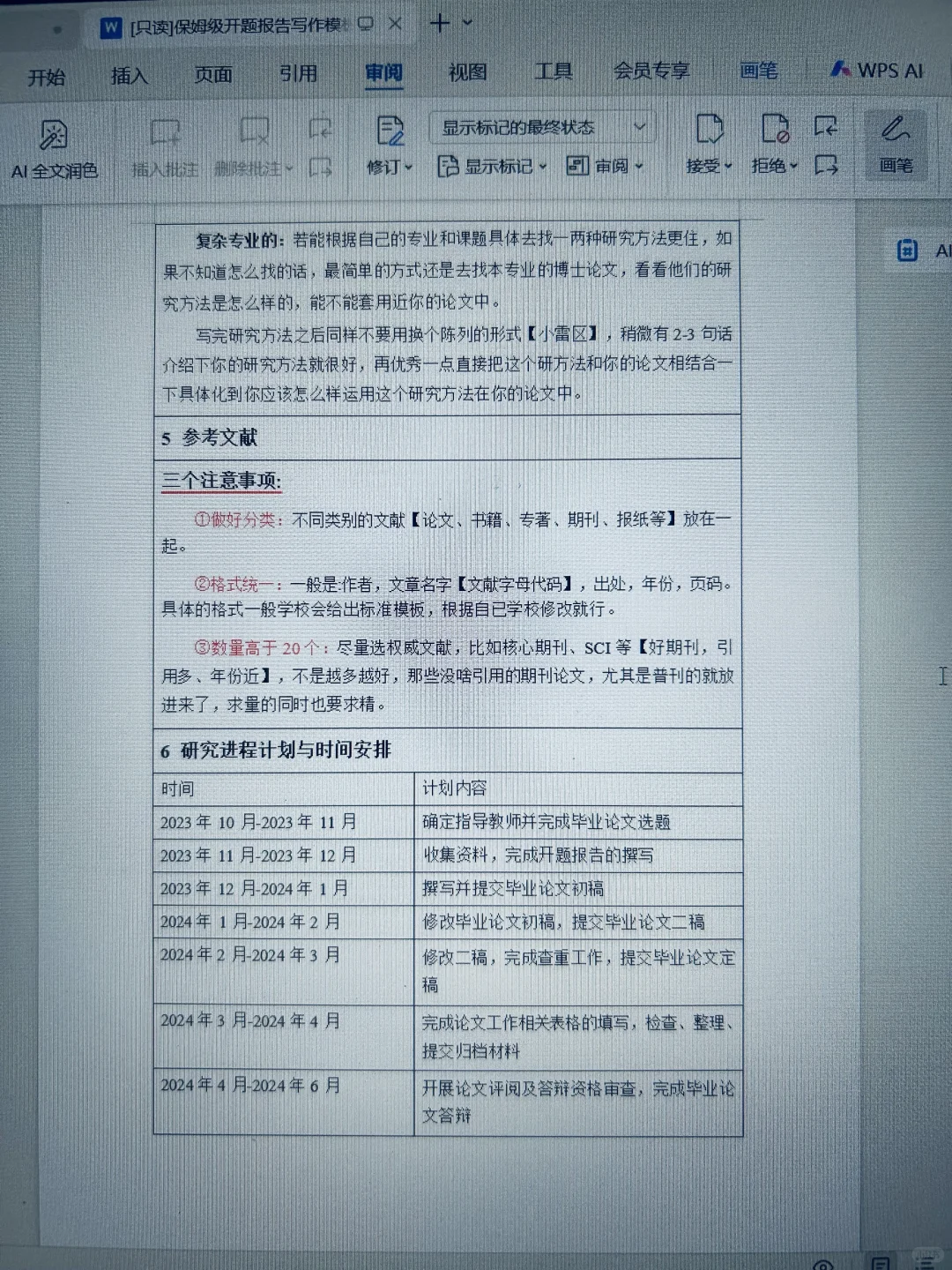The height and width of the screenshot is (1270, 952).
Task: Click the 审阅 pane icon
Action: pos(577,165)
